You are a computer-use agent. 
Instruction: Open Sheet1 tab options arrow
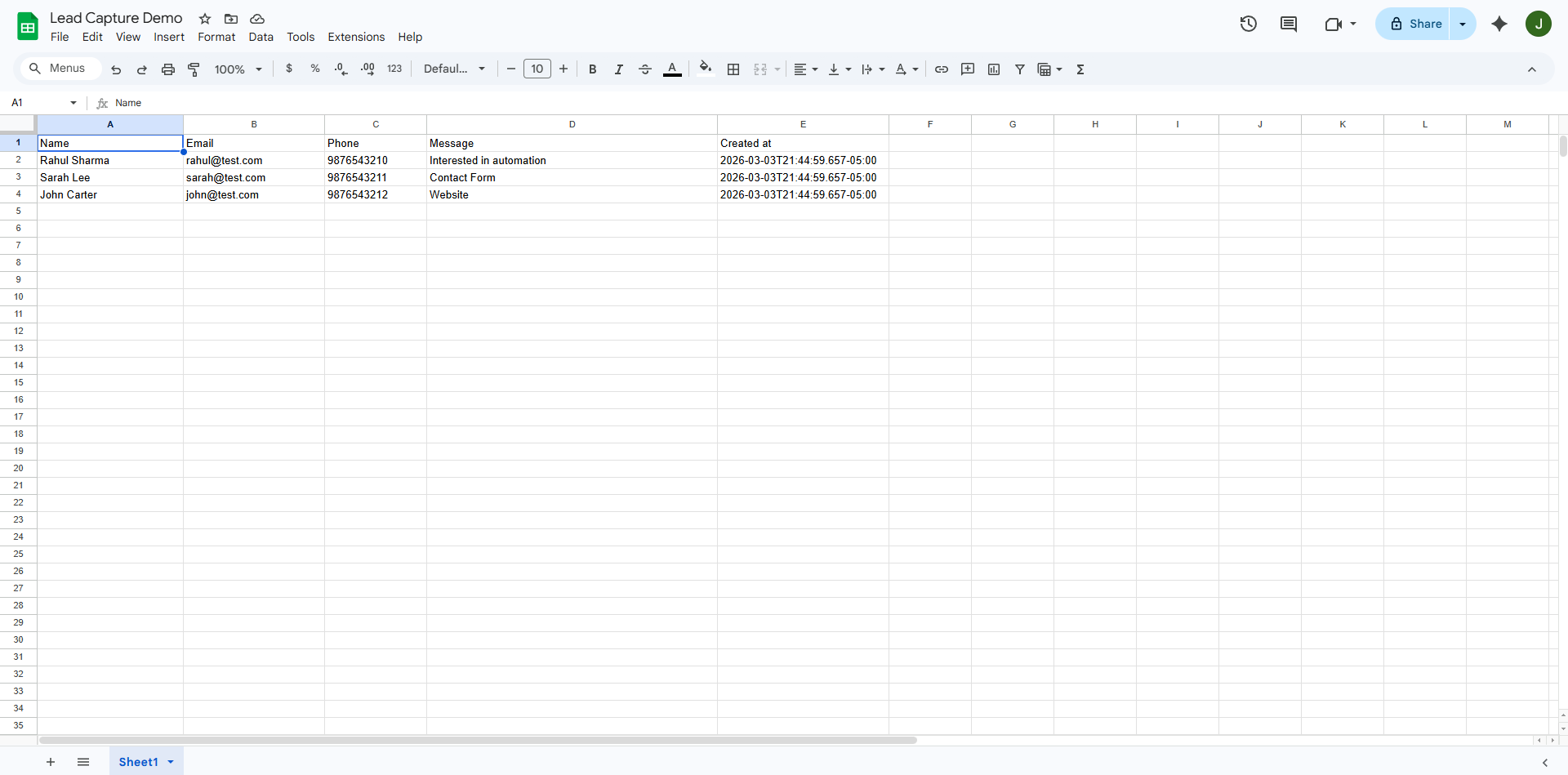point(171,762)
